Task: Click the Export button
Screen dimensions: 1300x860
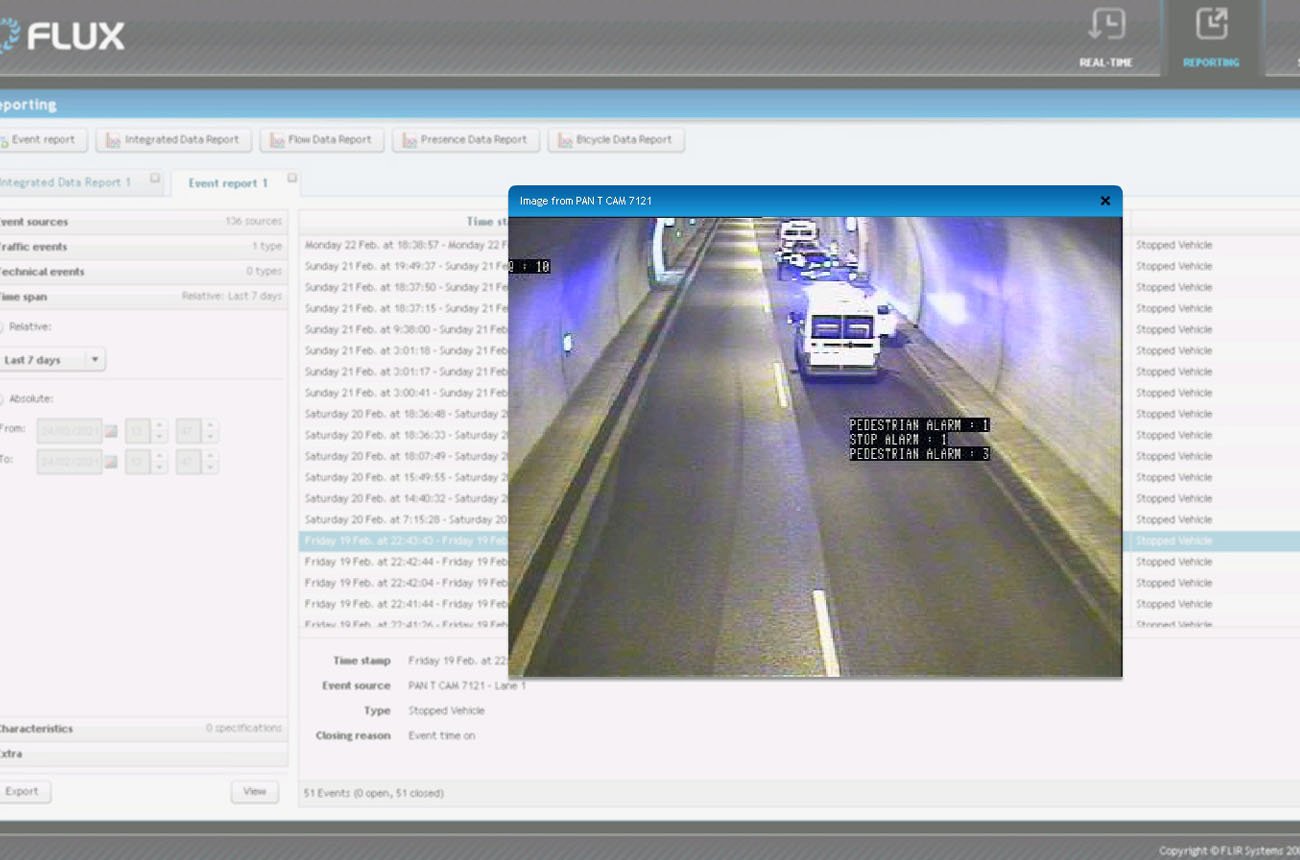Action: pyautogui.click(x=22, y=792)
